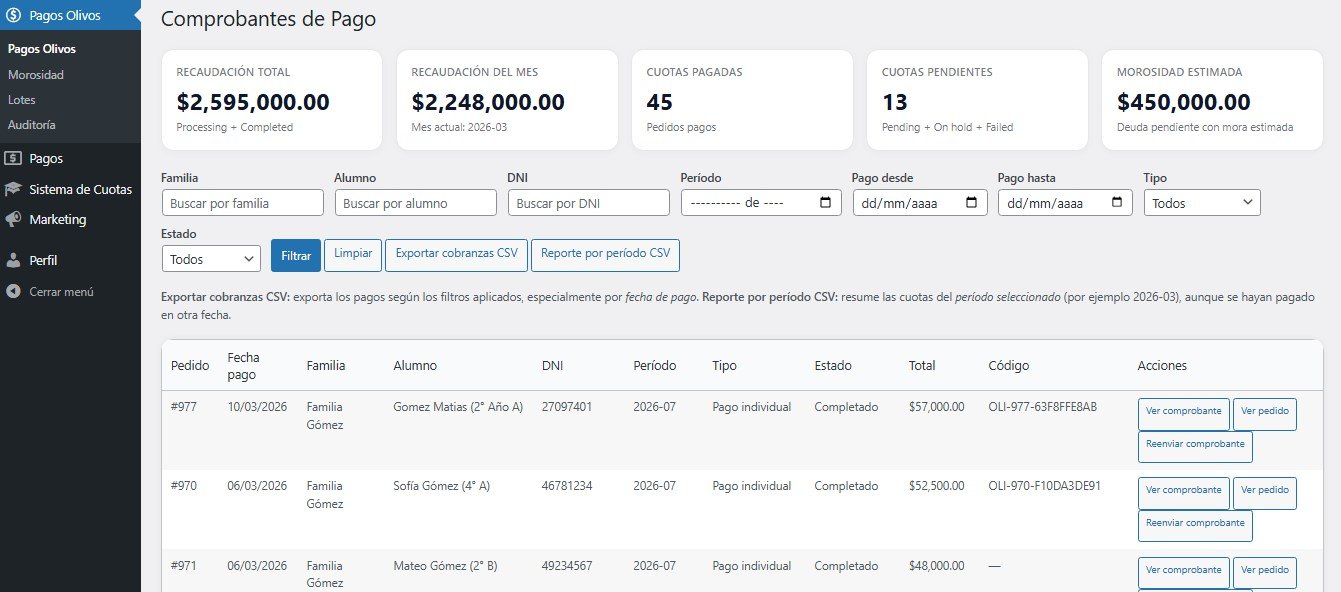Viewport: 1341px width, 592px height.
Task: Click the Sistema de Cuotas graduation cap icon
Action: (13, 189)
